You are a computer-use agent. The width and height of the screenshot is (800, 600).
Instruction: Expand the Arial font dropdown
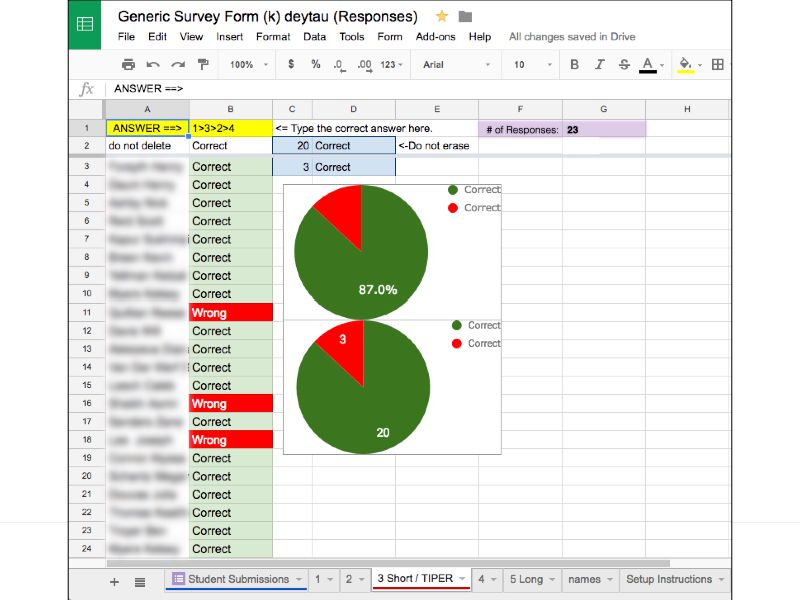pyautogui.click(x=457, y=64)
